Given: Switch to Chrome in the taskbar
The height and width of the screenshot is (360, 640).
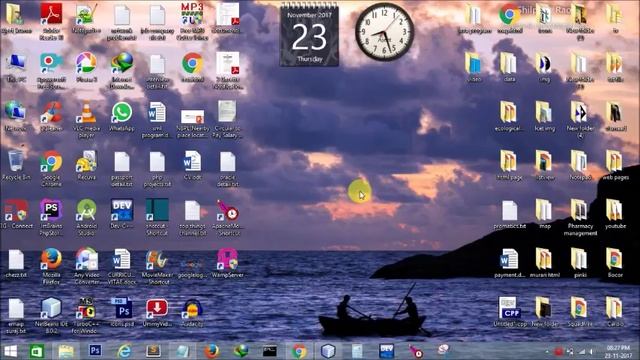Looking at the screenshot, I should pos(299,351).
